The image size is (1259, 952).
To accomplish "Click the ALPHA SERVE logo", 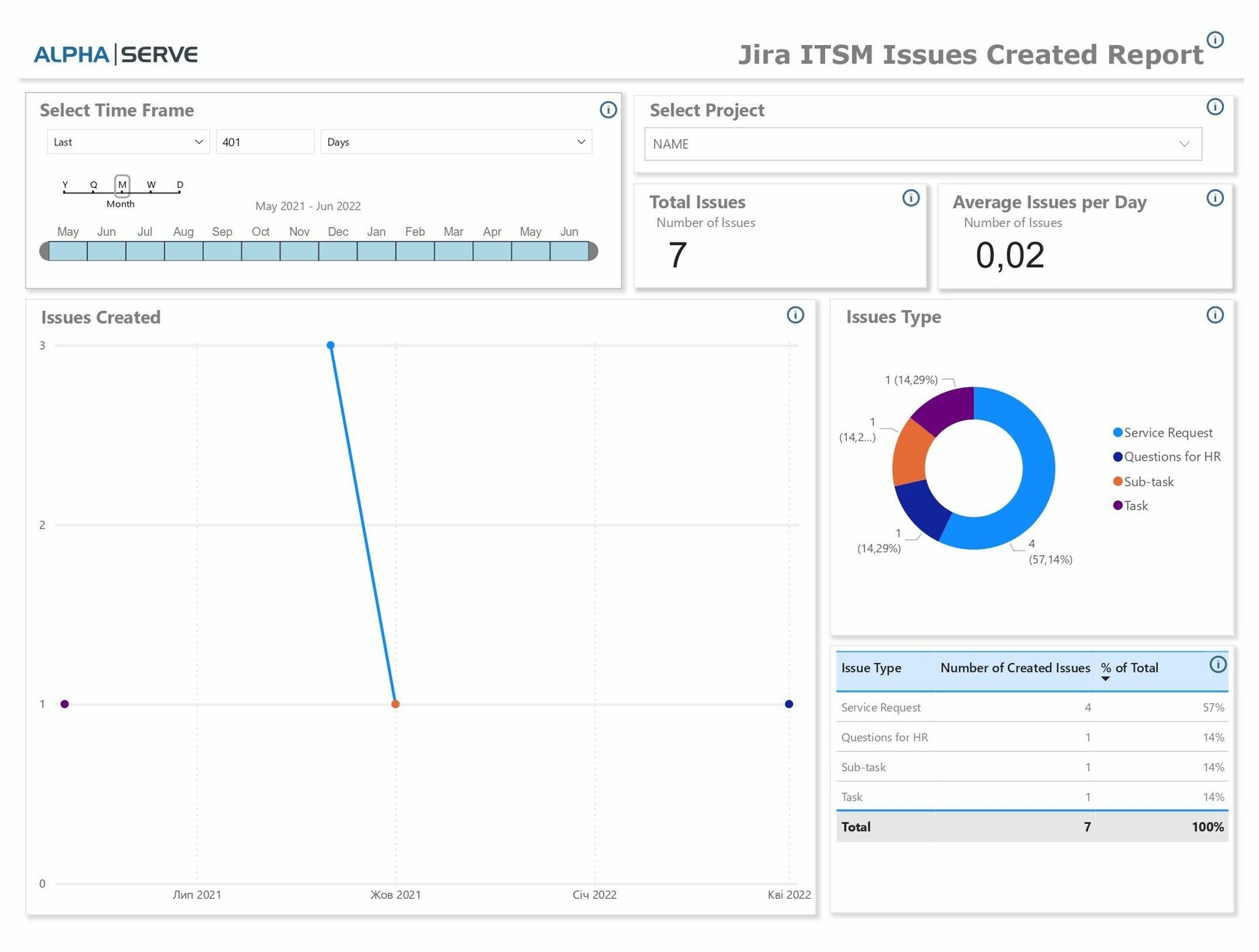I will click(115, 53).
